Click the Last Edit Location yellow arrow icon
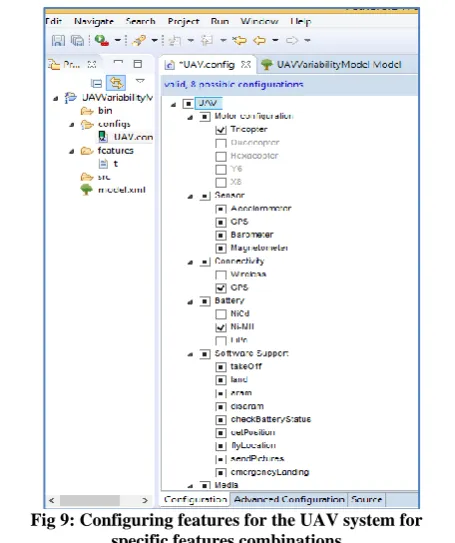 click(x=239, y=41)
